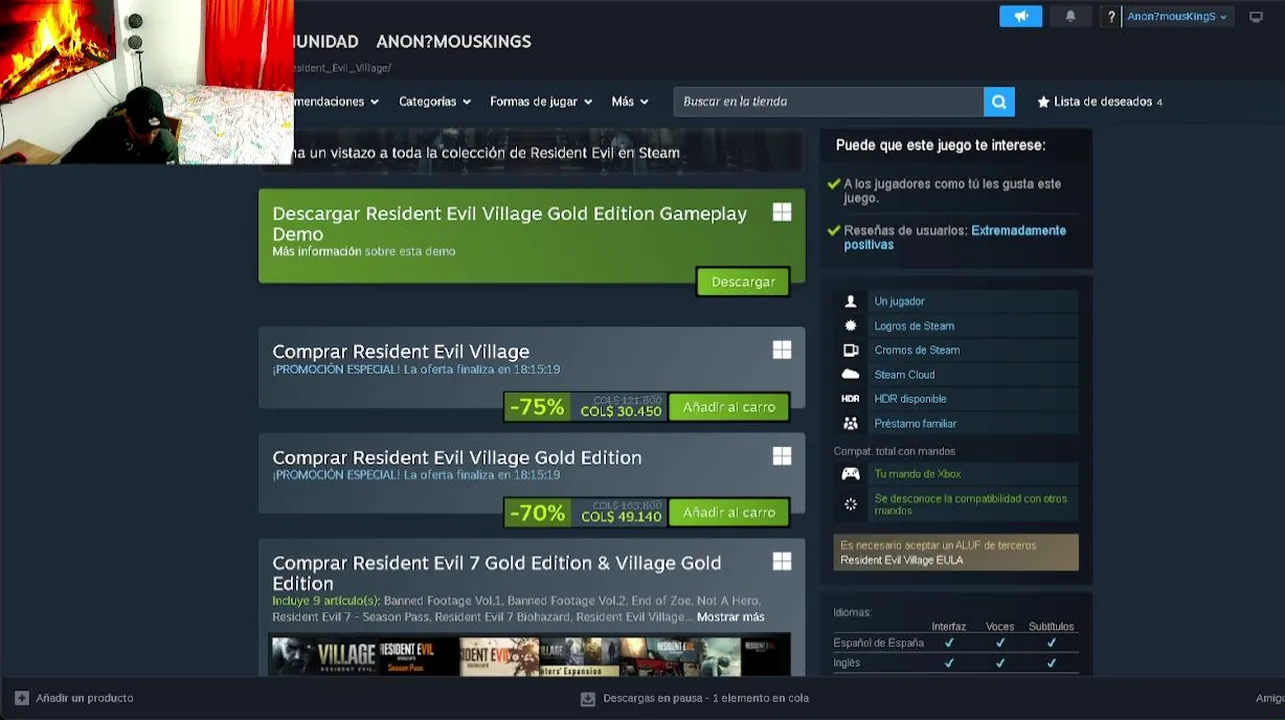Click the -70% discount price block
This screenshot has height=720, width=1285.
pyautogui.click(x=537, y=512)
